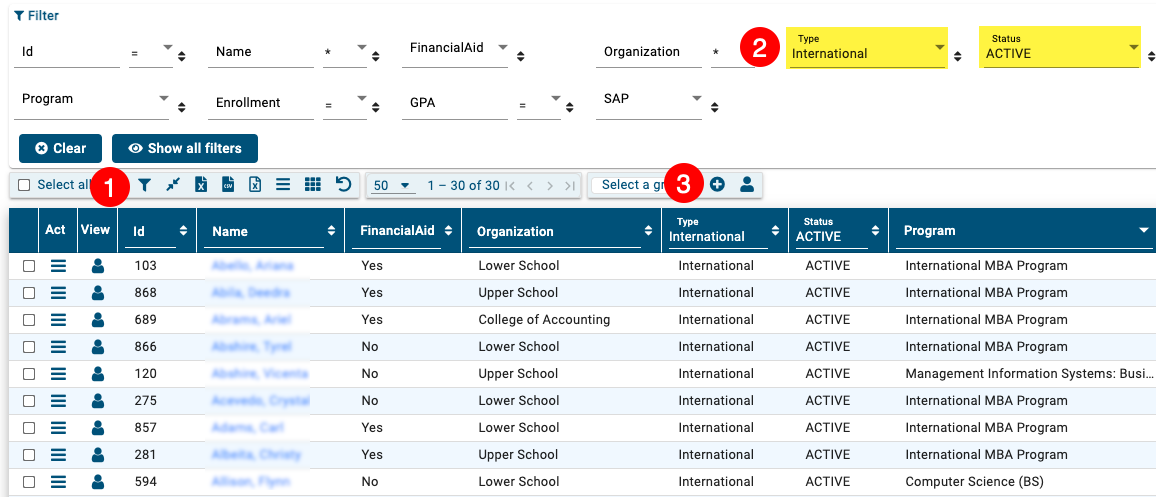Sort by the Organization column header
The width and height of the screenshot is (1156, 497).
[556, 231]
